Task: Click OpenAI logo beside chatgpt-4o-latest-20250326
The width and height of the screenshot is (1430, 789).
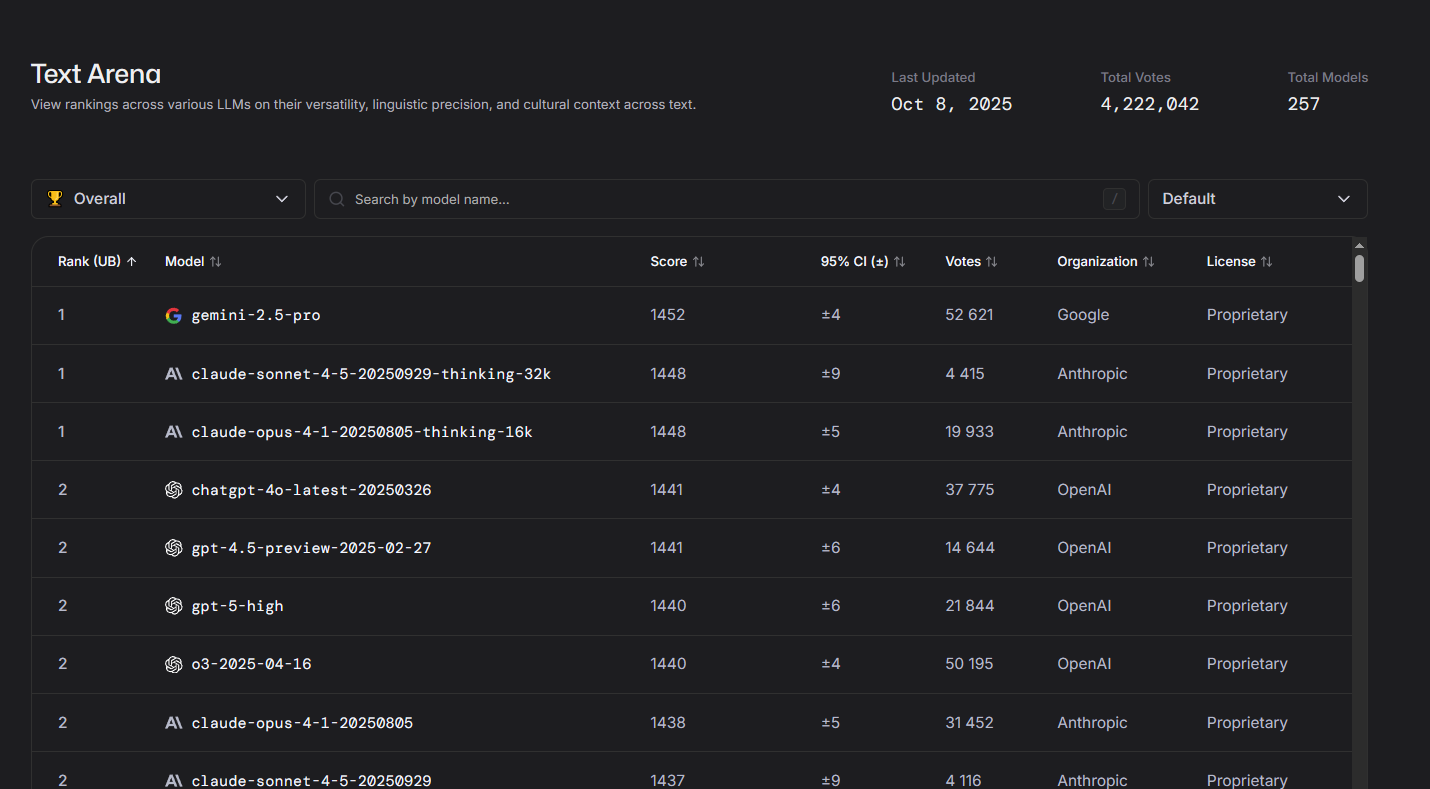Action: [x=173, y=490]
